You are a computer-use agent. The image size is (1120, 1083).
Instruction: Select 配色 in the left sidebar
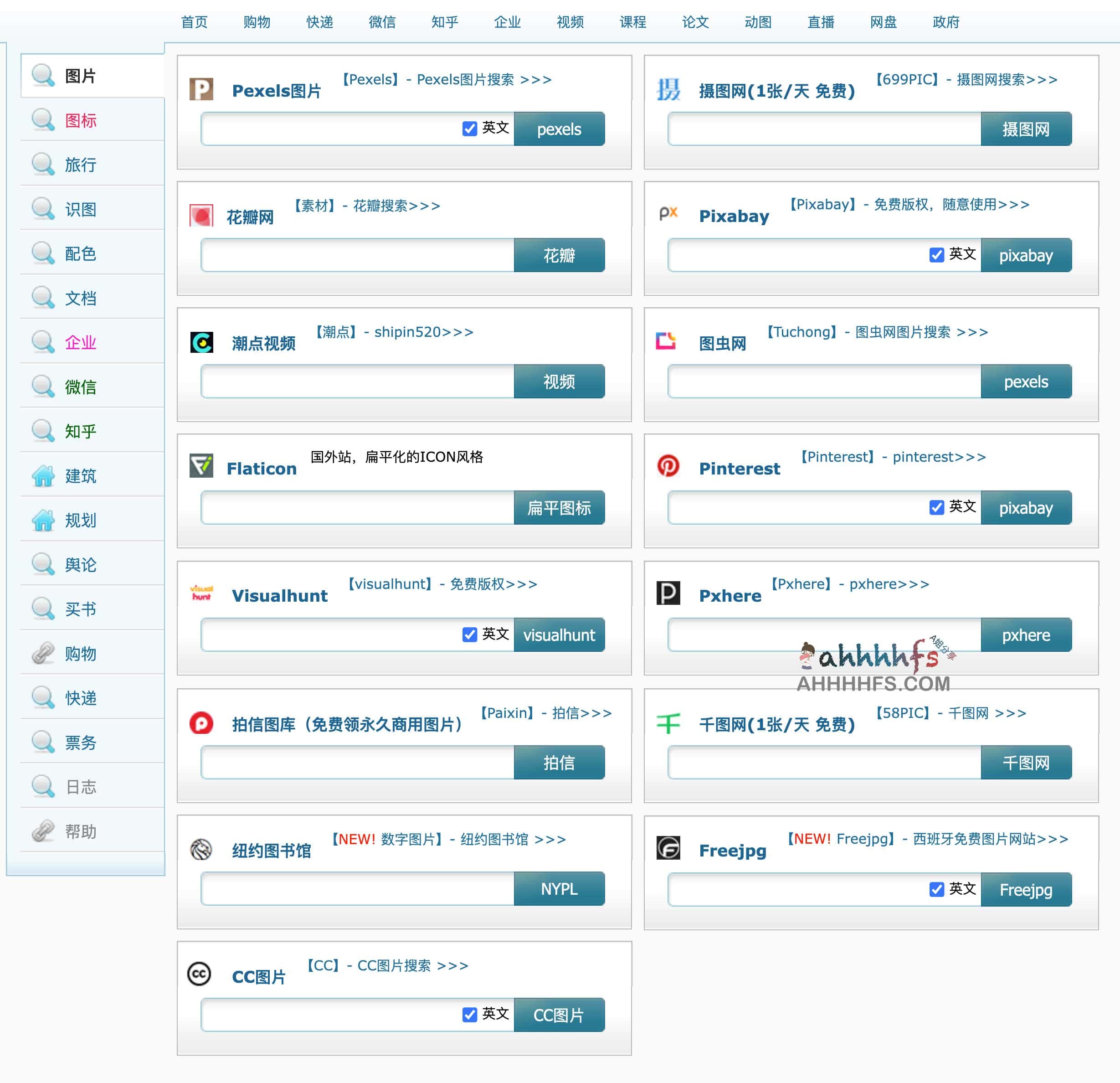(81, 254)
